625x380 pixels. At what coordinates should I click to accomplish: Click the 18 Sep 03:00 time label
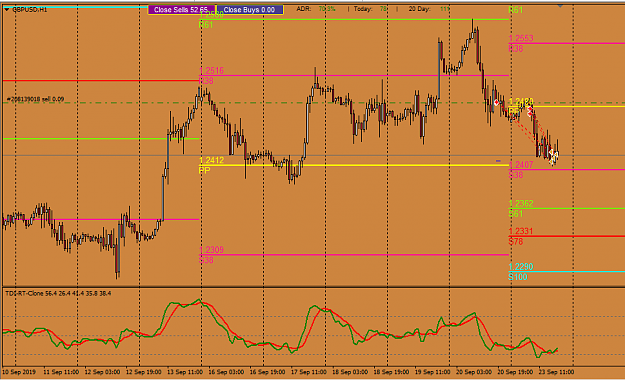[x=350, y=372]
